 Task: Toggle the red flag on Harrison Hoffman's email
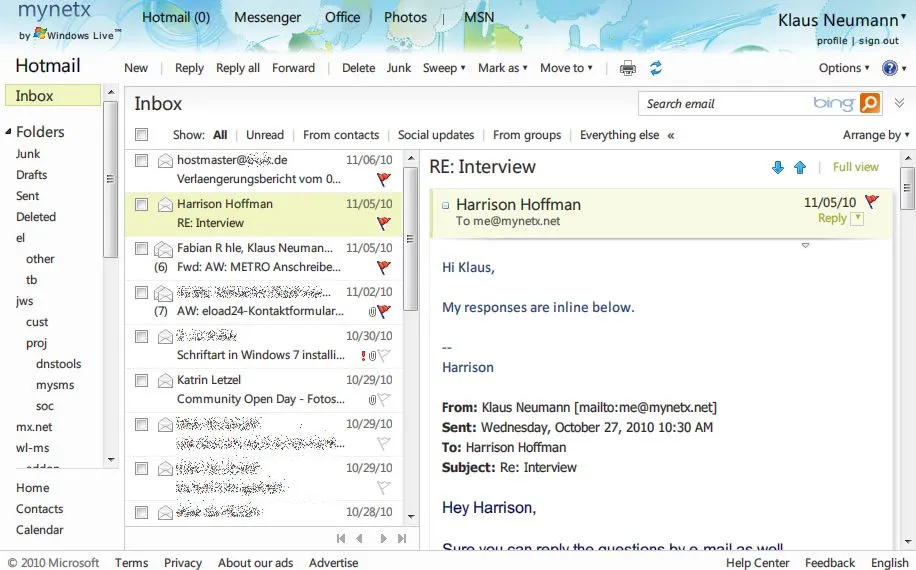pos(383,224)
